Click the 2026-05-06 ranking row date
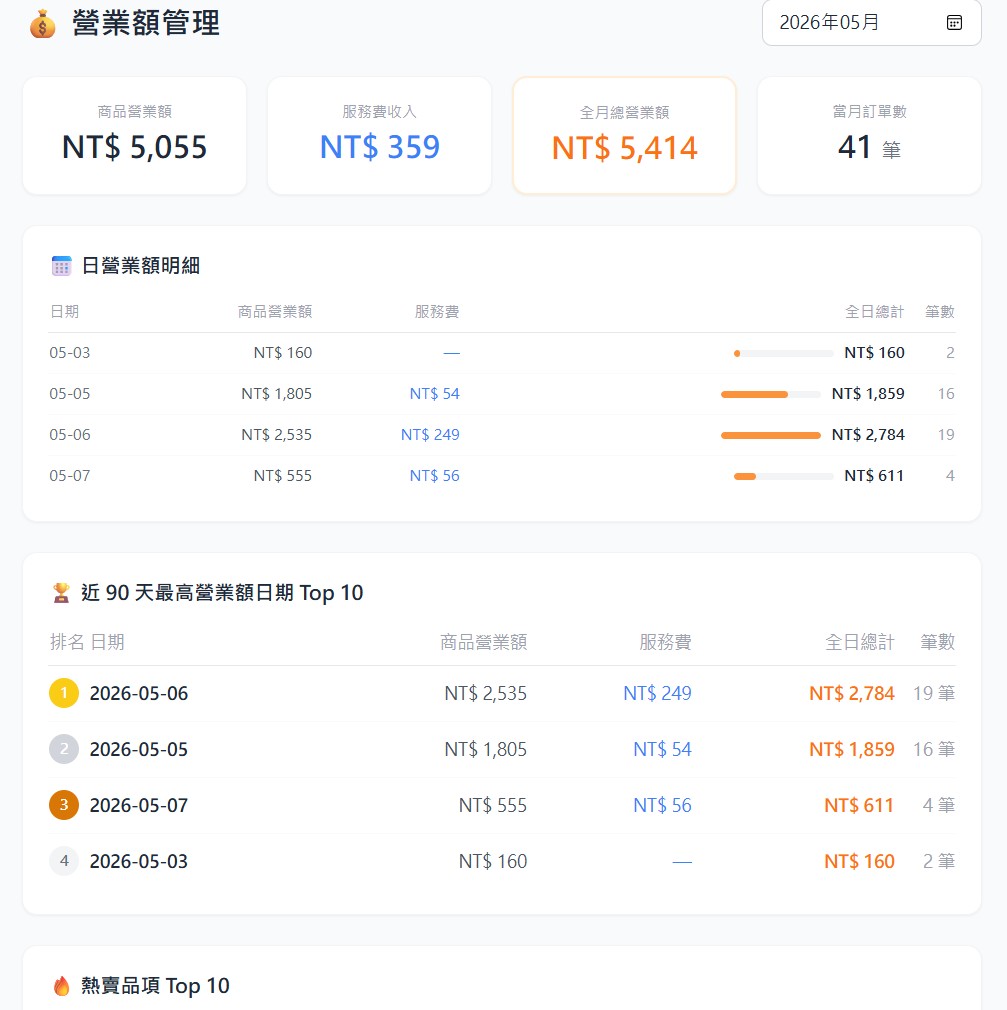The width and height of the screenshot is (1007, 1010). [x=139, y=693]
